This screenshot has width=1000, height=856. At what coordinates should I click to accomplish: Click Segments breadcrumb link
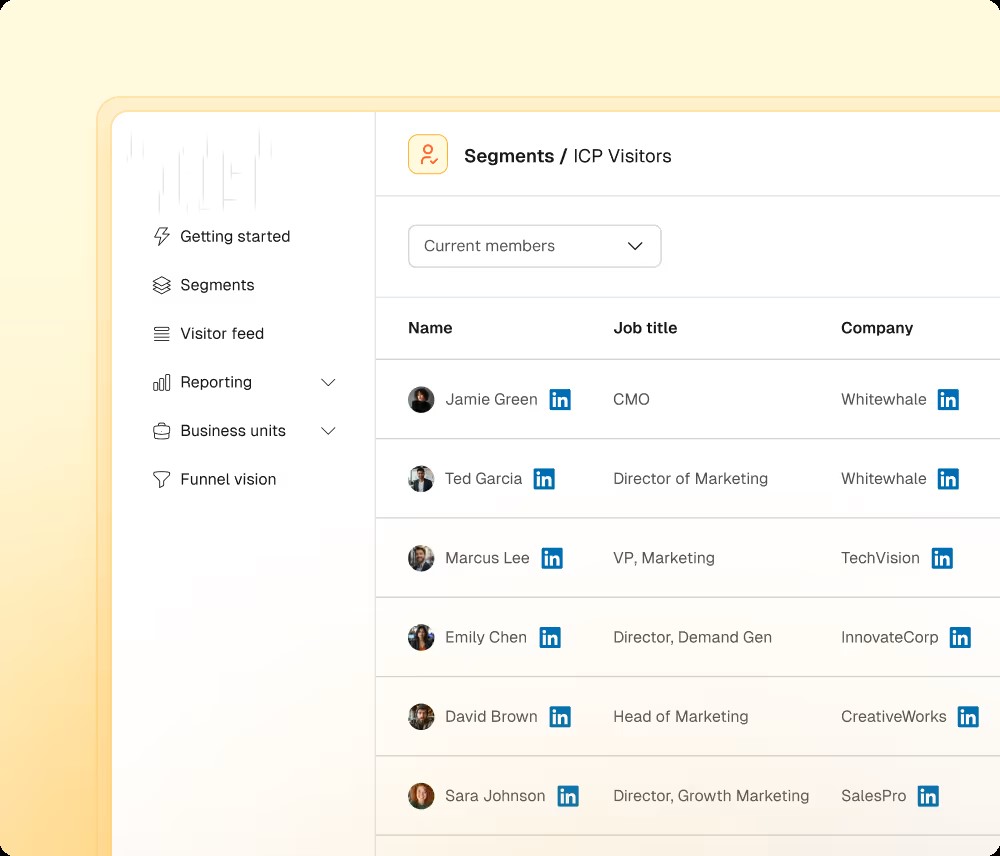point(508,156)
